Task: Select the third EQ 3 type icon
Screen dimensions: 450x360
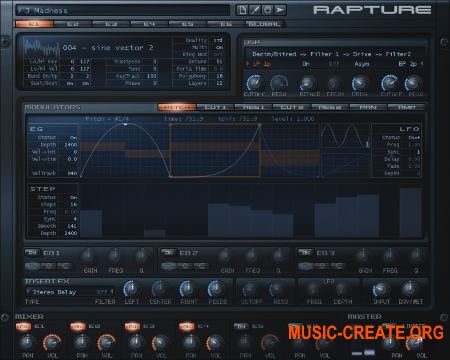Action: pyautogui.click(x=338, y=266)
